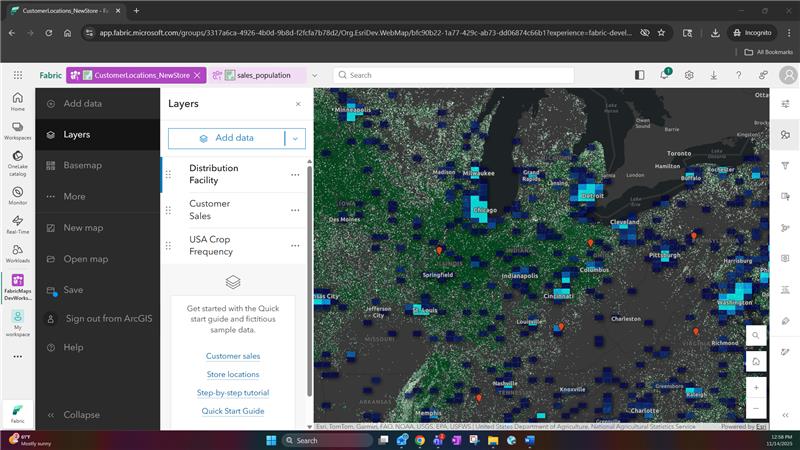The width and height of the screenshot is (800, 450).
Task: Close the CustomerLocations_NewStore item tab
Action: point(197,76)
